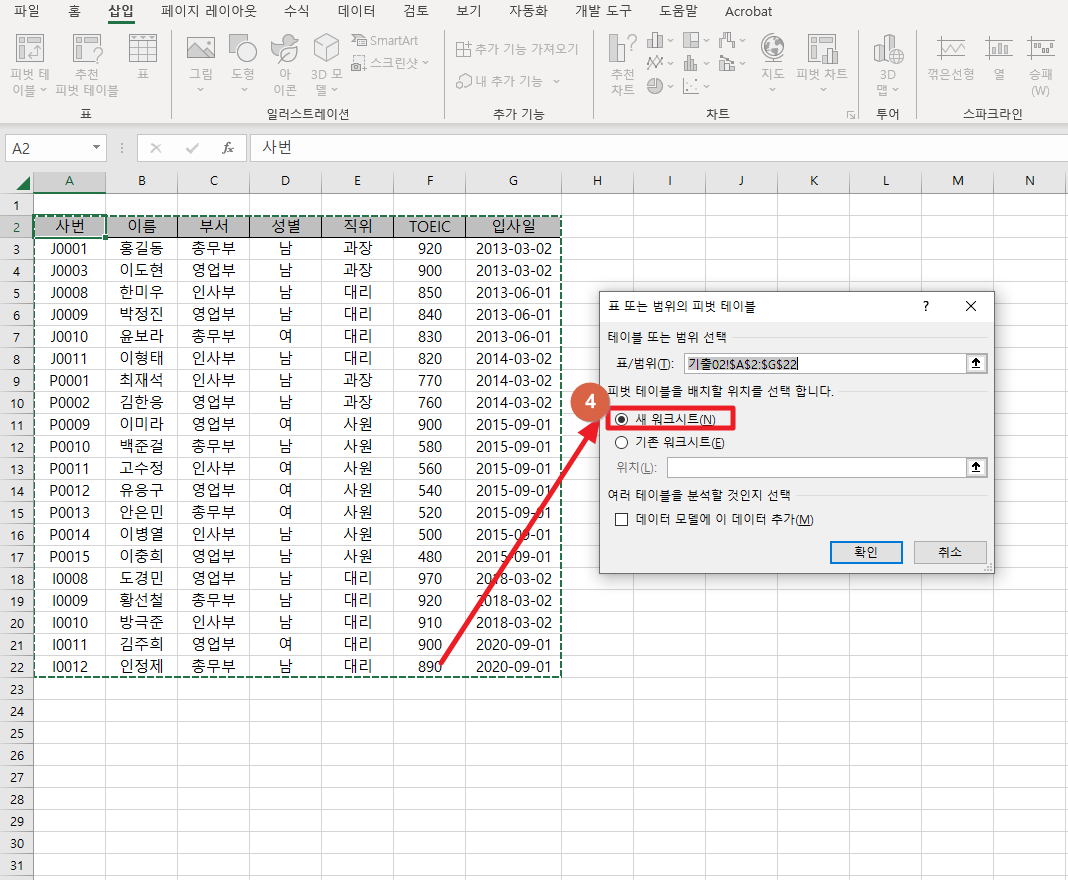Click the 스크린샷 tool
This screenshot has height=880, width=1068.
coord(386,63)
